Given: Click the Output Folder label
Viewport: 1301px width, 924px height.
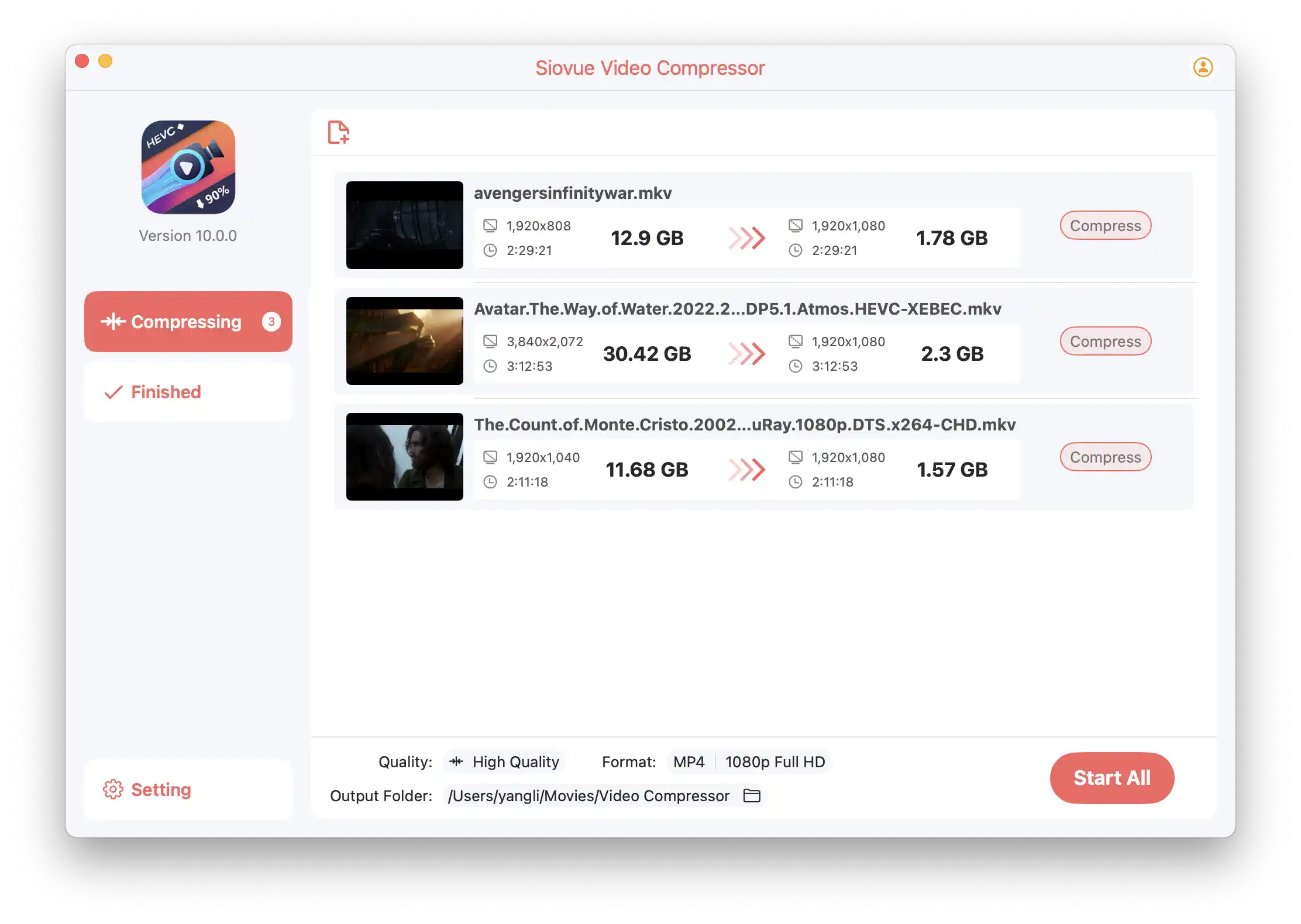Looking at the screenshot, I should (x=381, y=796).
